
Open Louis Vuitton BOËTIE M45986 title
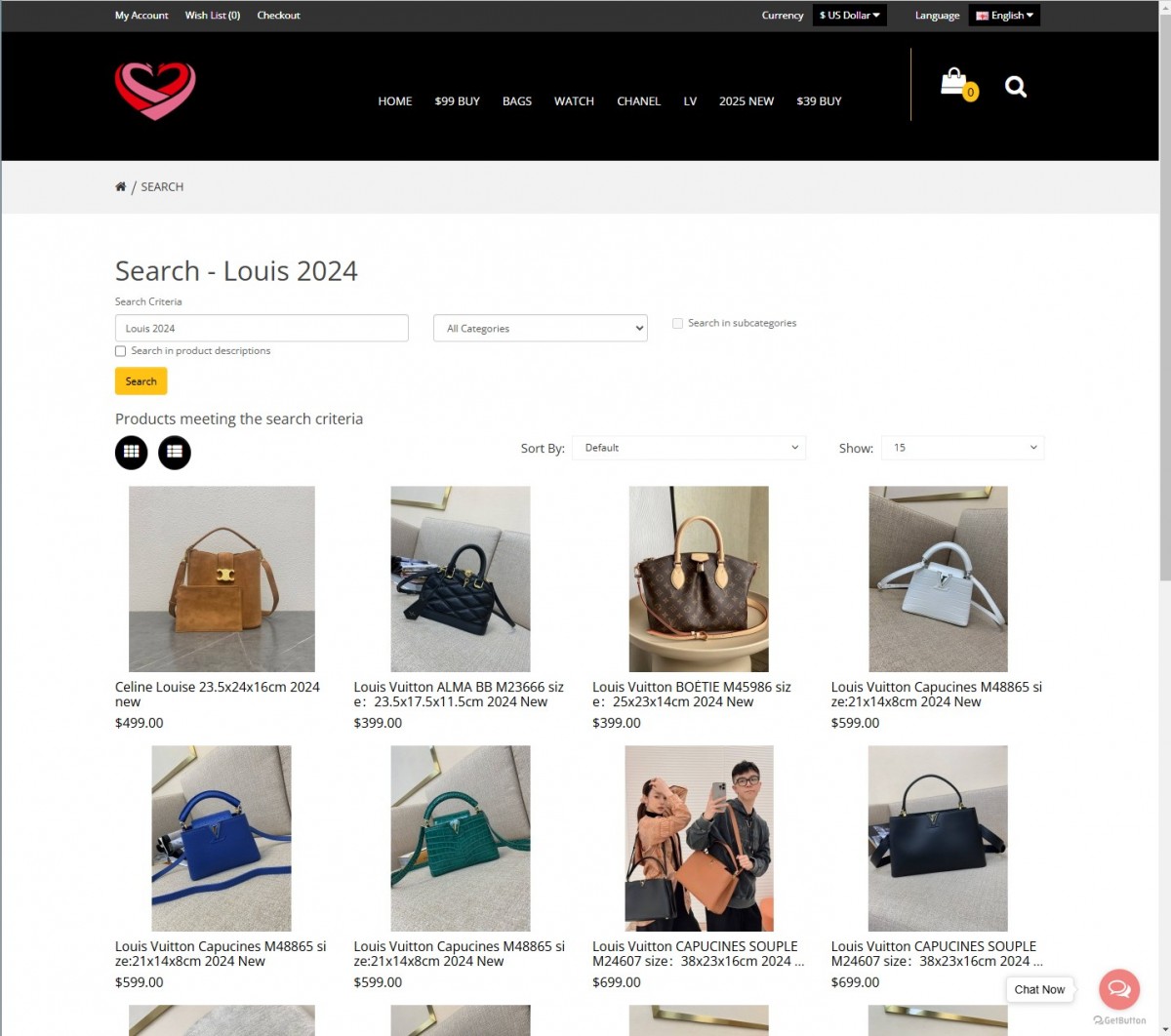pos(692,695)
